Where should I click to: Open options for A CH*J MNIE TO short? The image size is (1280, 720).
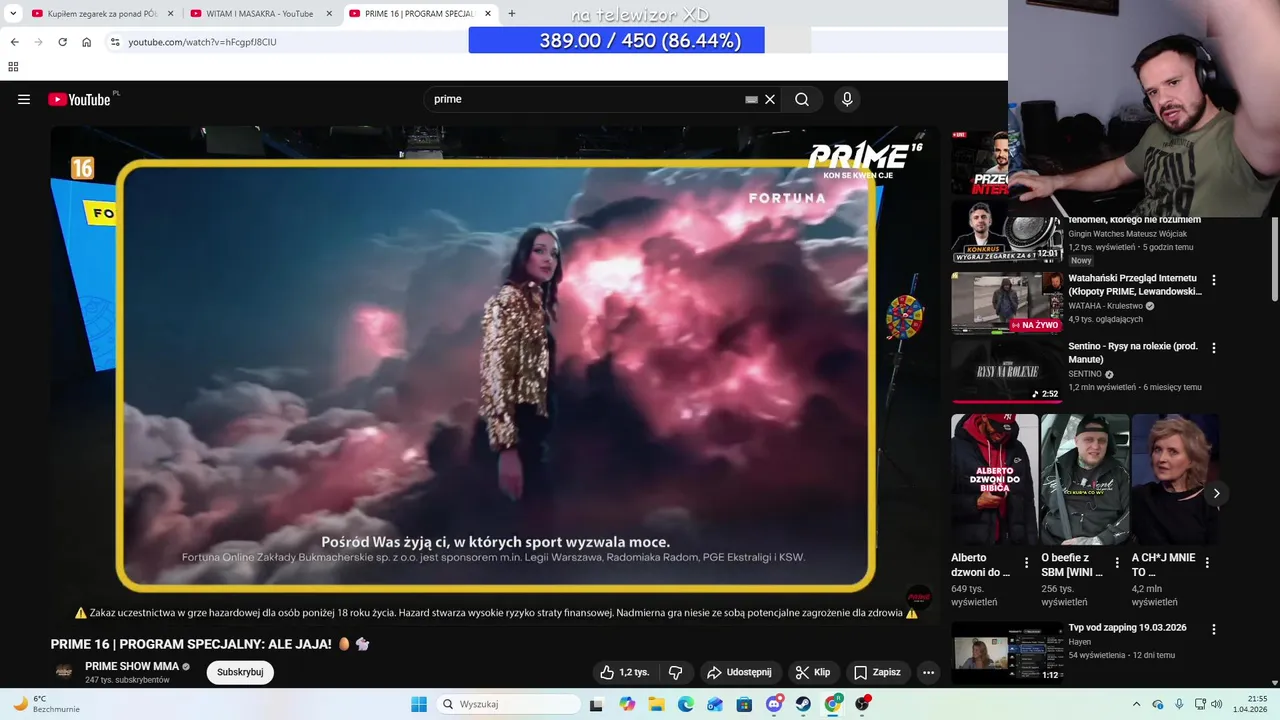tap(1207, 563)
